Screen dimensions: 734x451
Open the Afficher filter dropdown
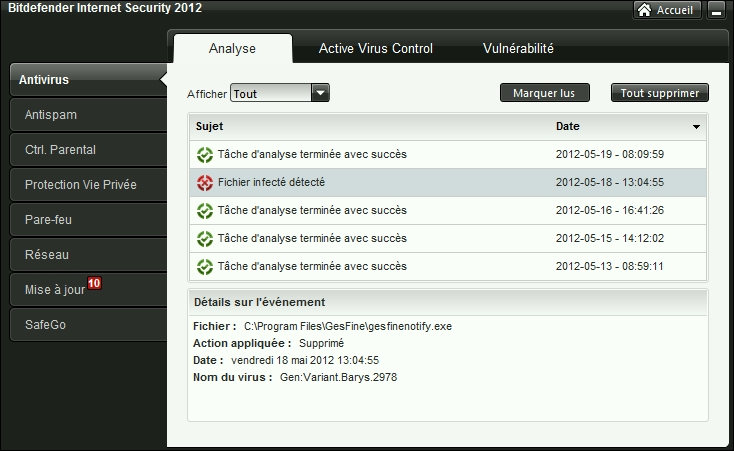tap(319, 93)
